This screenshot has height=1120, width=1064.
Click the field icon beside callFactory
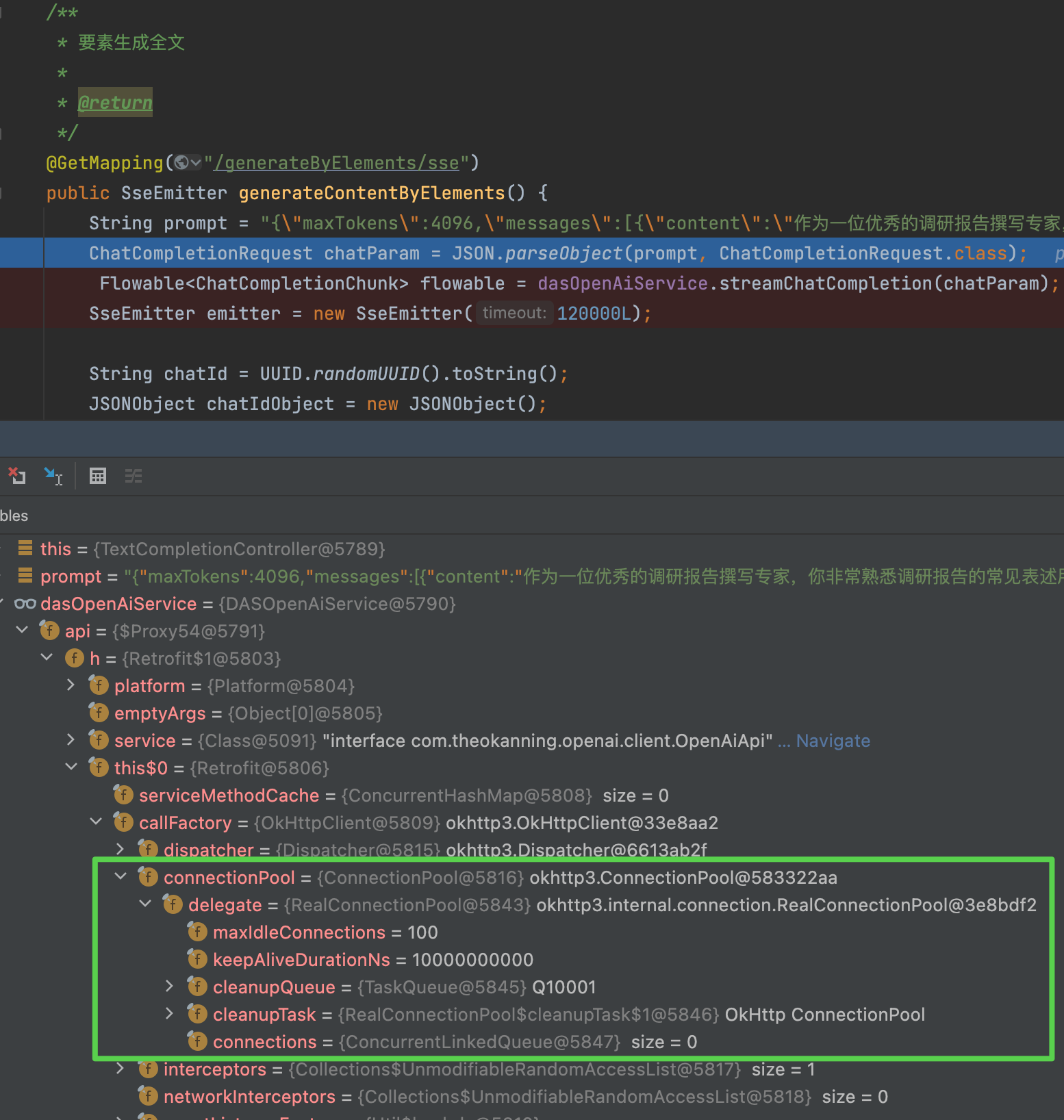[123, 822]
